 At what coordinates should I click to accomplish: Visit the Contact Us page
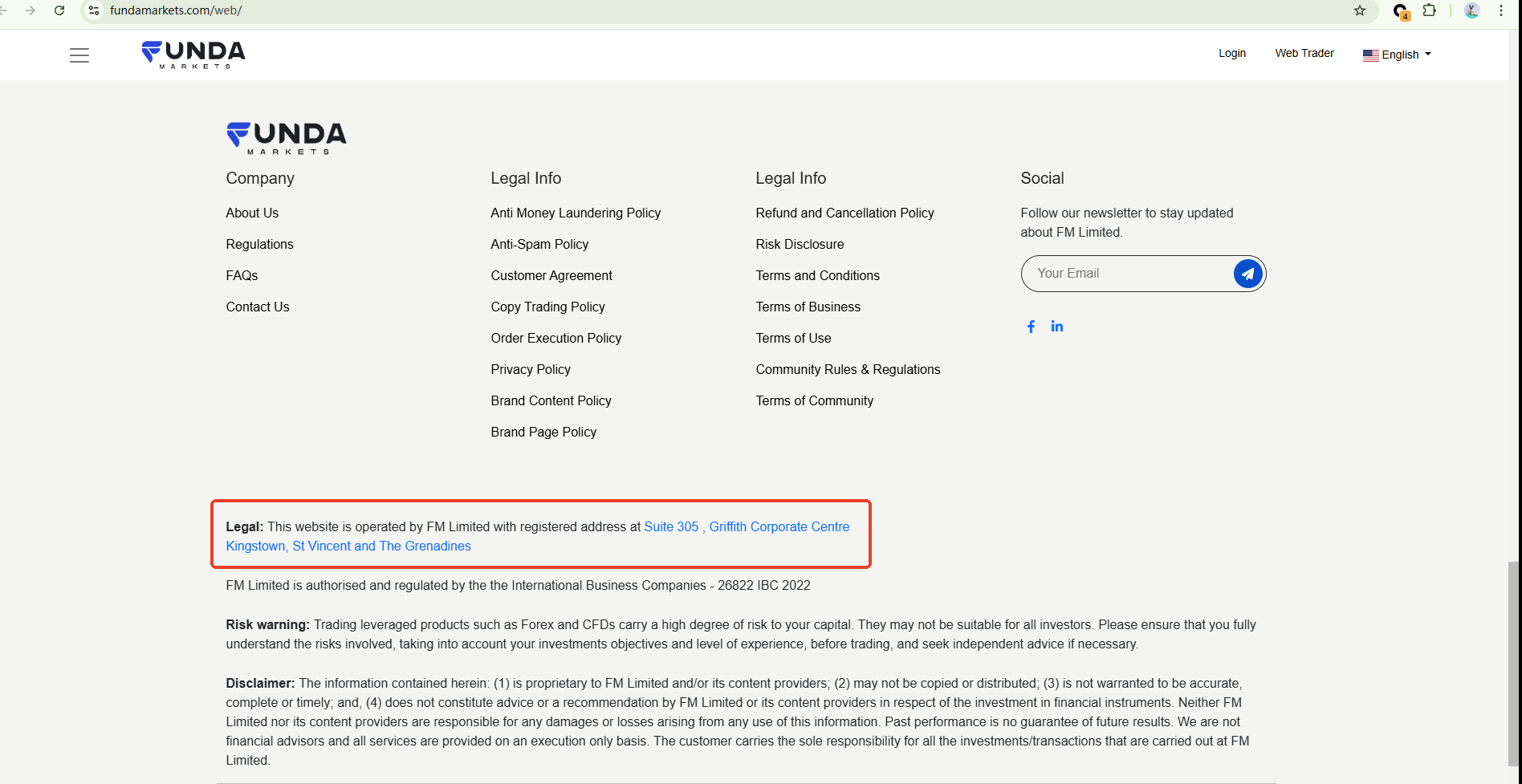[258, 307]
